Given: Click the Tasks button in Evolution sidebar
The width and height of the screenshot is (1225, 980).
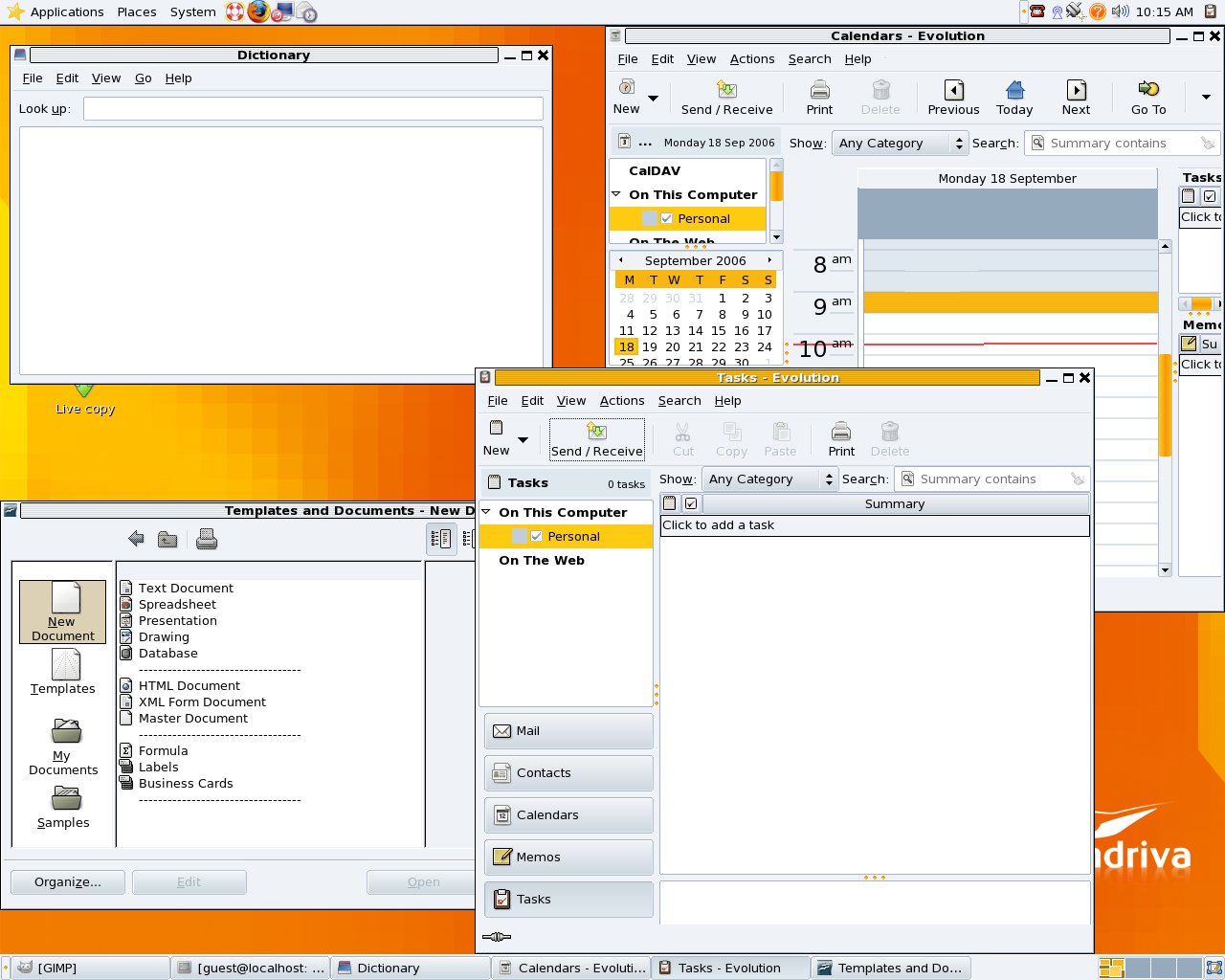Looking at the screenshot, I should (x=568, y=900).
